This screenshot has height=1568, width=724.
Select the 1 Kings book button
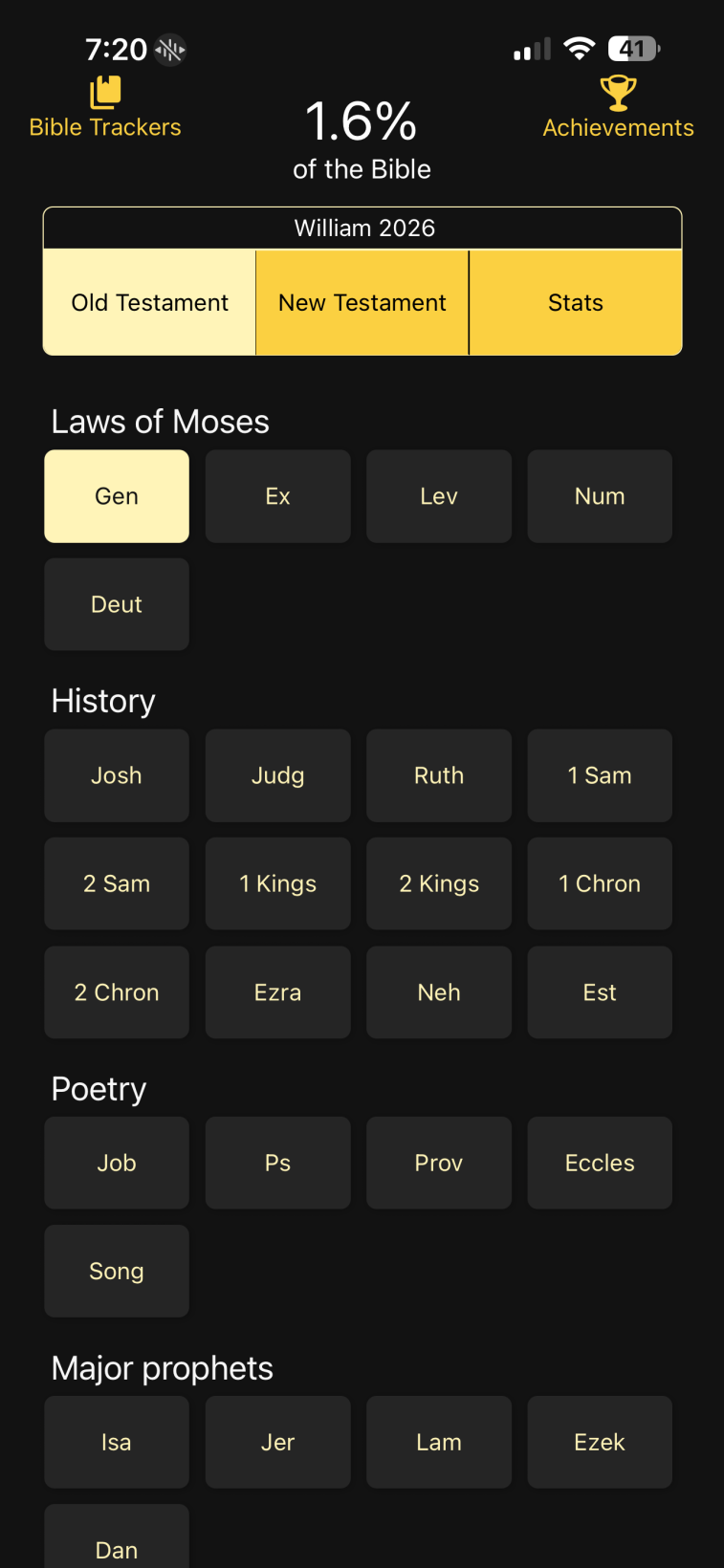pos(277,883)
